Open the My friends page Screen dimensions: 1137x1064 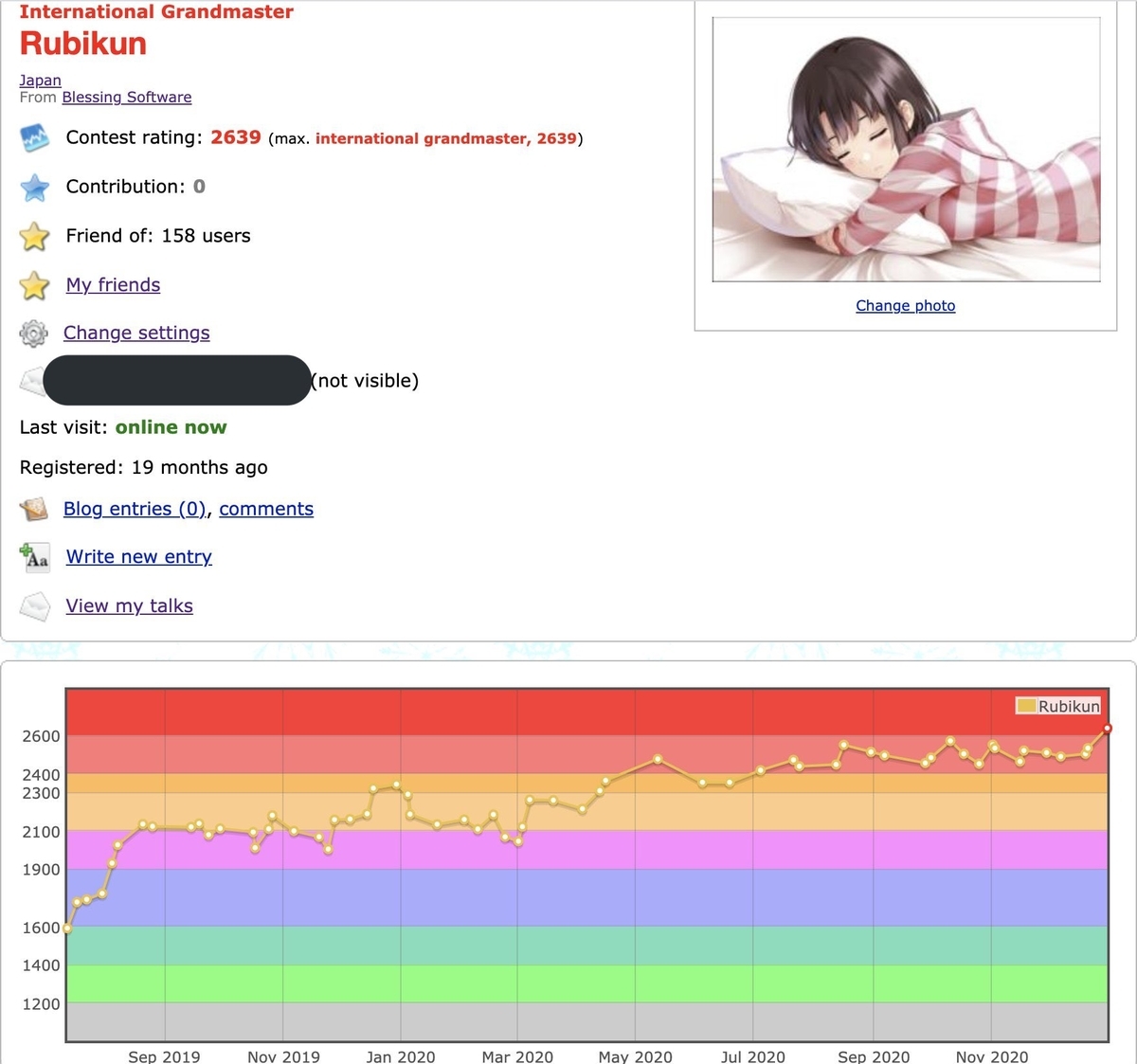tap(113, 285)
